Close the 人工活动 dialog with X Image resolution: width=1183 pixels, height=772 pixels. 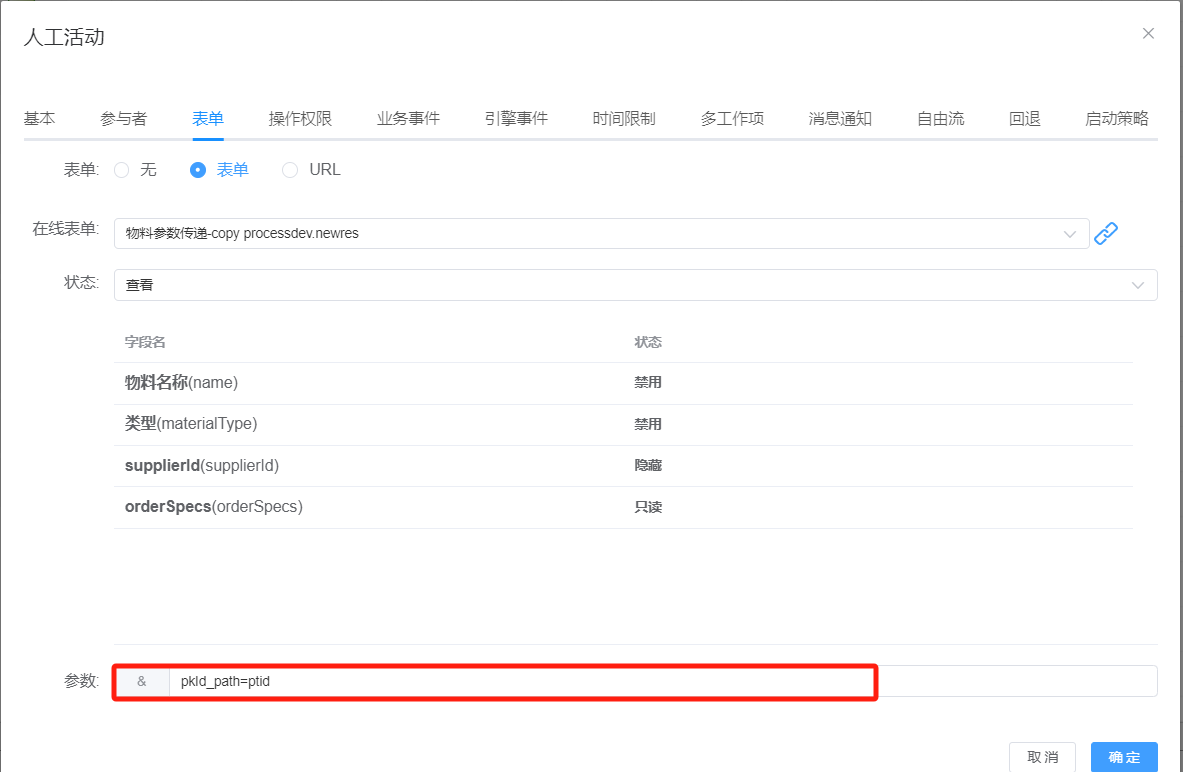pos(1148,34)
